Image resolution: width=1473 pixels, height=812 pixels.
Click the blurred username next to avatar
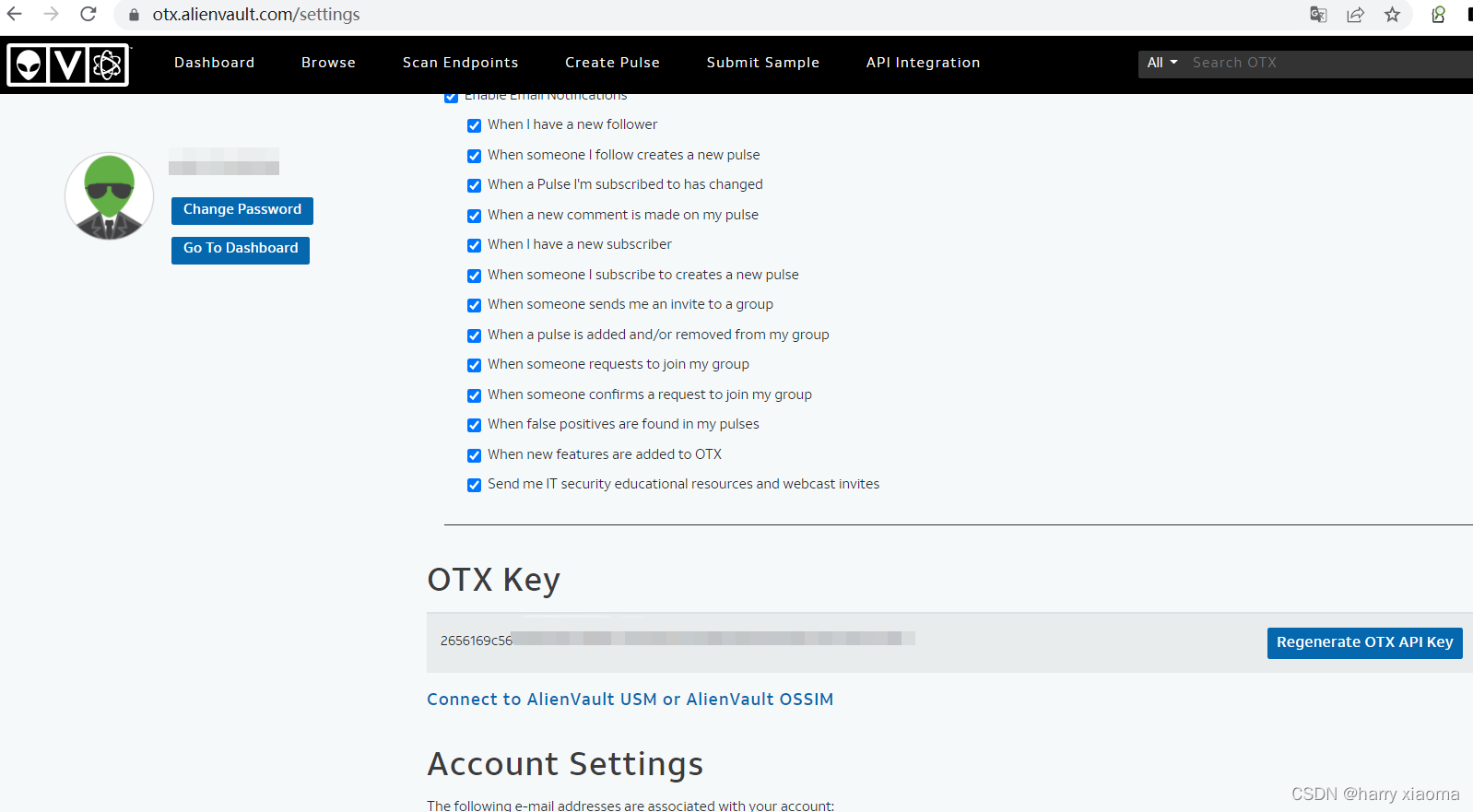(224, 161)
